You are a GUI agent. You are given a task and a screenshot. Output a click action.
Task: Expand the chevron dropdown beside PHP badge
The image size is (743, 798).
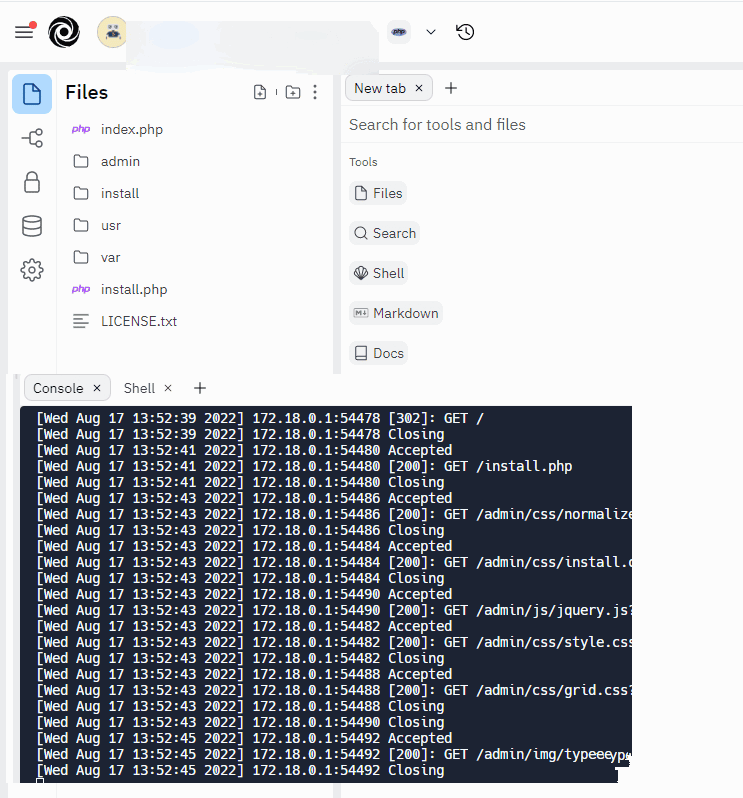(431, 32)
